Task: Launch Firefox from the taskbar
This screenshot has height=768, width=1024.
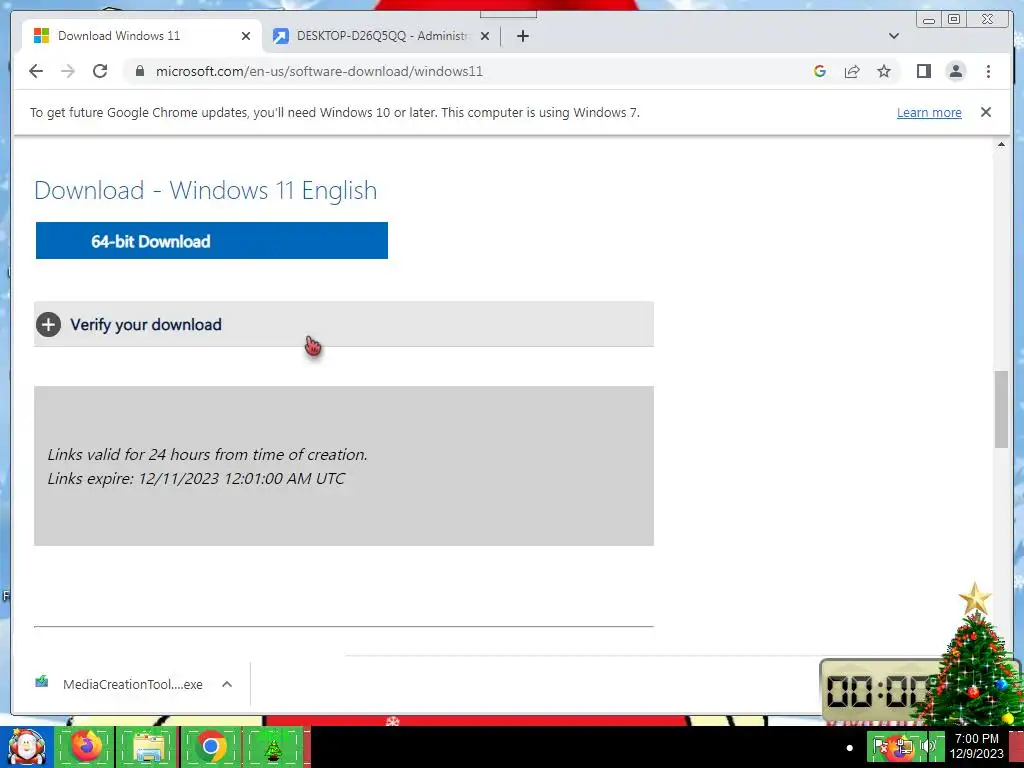Action: 86,746
